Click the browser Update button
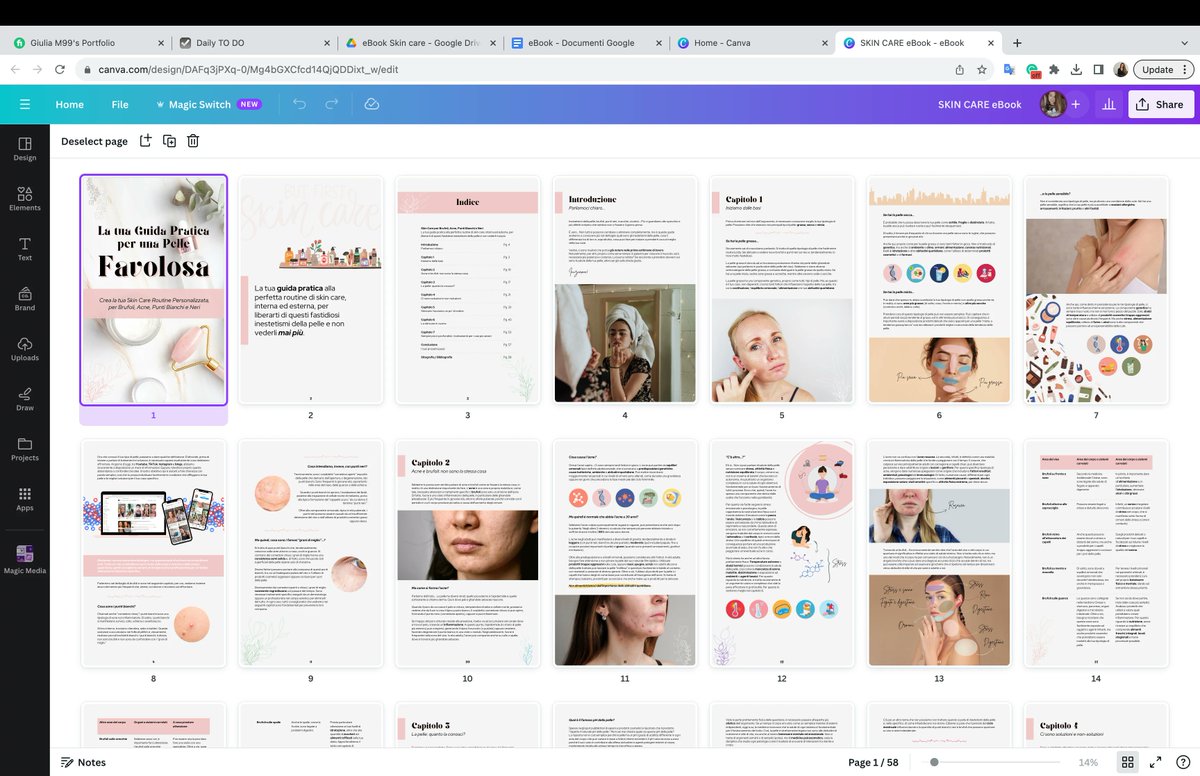This screenshot has height=776, width=1200. [1164, 69]
